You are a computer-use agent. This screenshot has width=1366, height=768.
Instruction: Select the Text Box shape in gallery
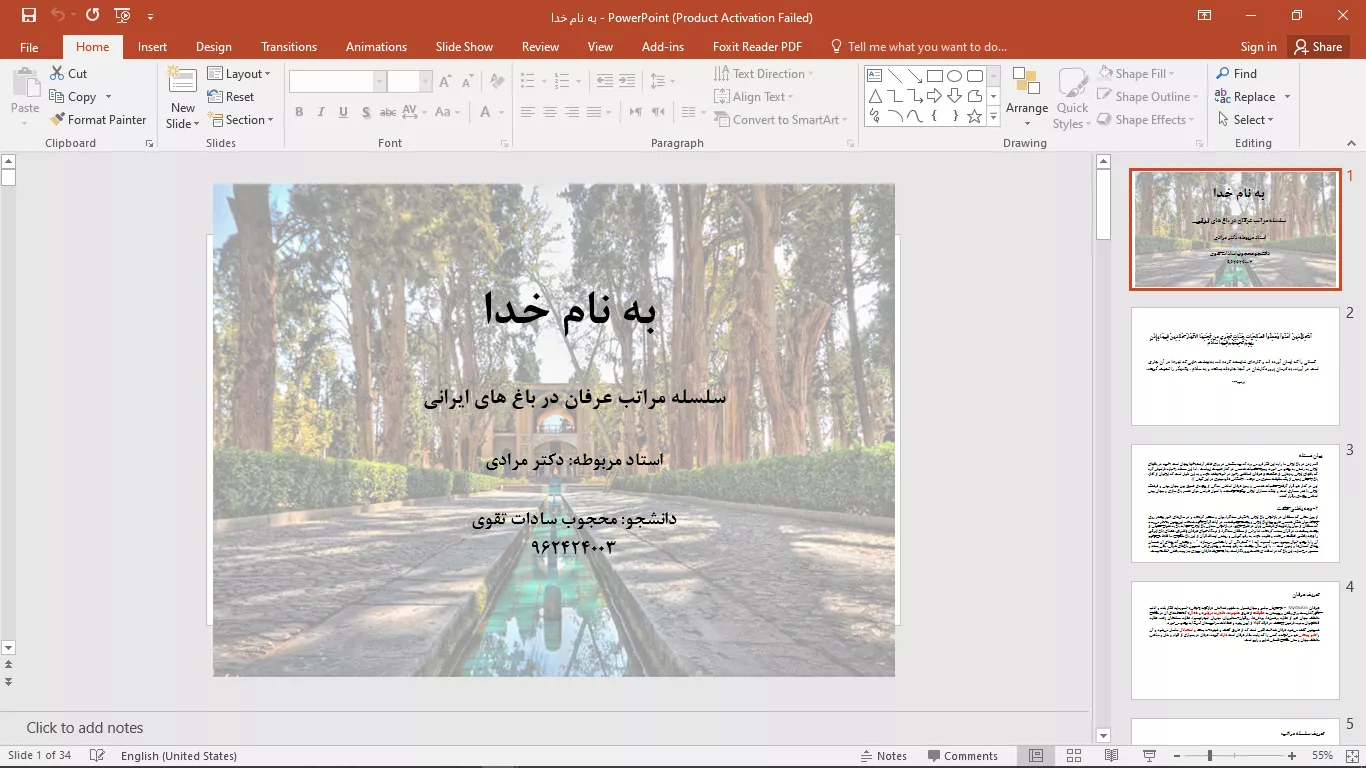point(874,76)
